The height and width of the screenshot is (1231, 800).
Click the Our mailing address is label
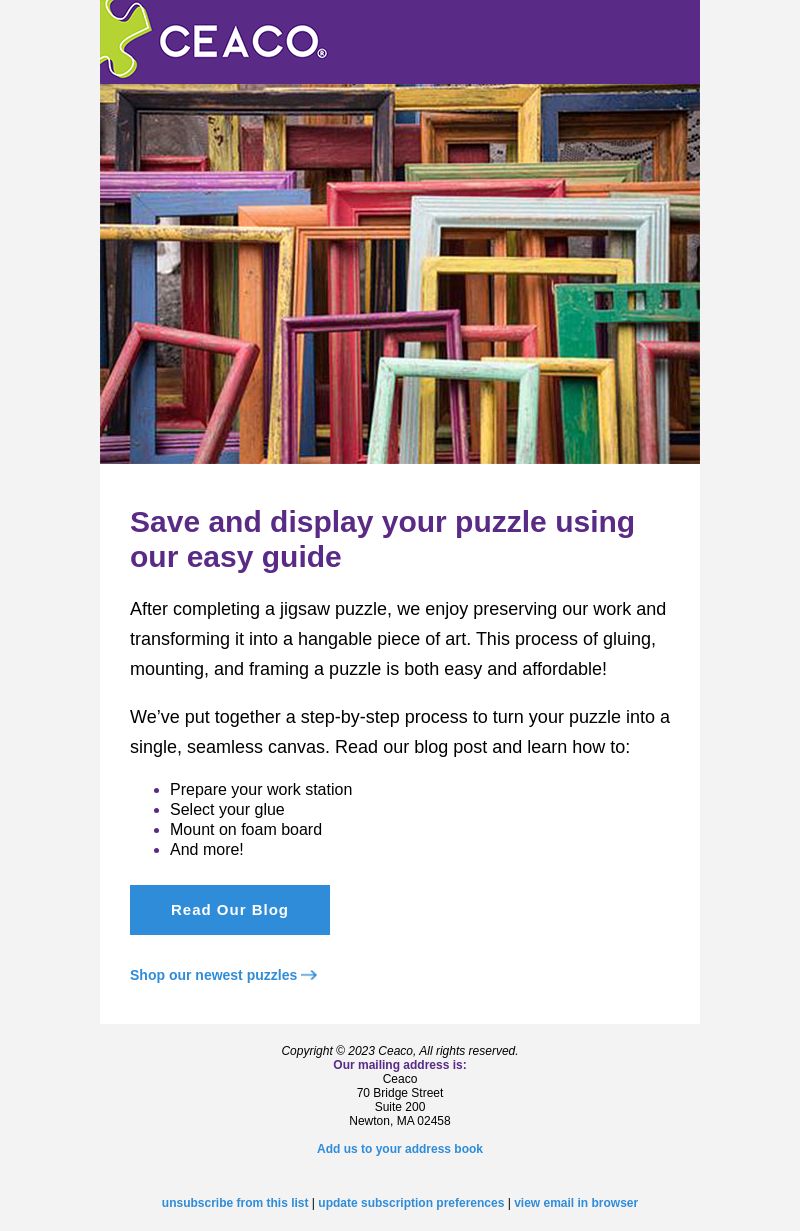(x=400, y=1065)
